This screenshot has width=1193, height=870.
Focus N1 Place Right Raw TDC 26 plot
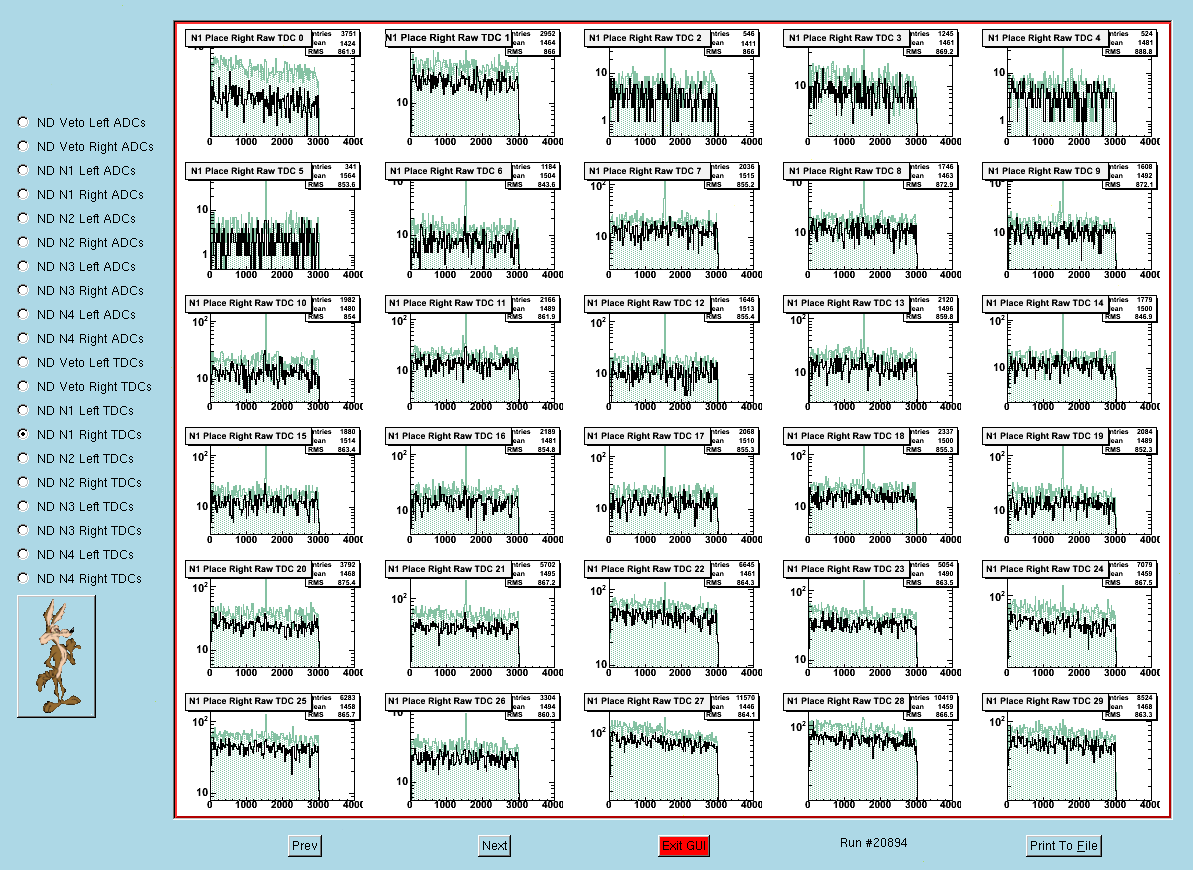(x=473, y=752)
